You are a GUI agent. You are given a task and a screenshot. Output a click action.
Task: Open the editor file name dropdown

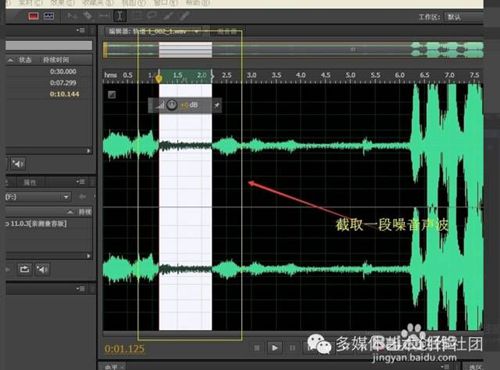154,32
